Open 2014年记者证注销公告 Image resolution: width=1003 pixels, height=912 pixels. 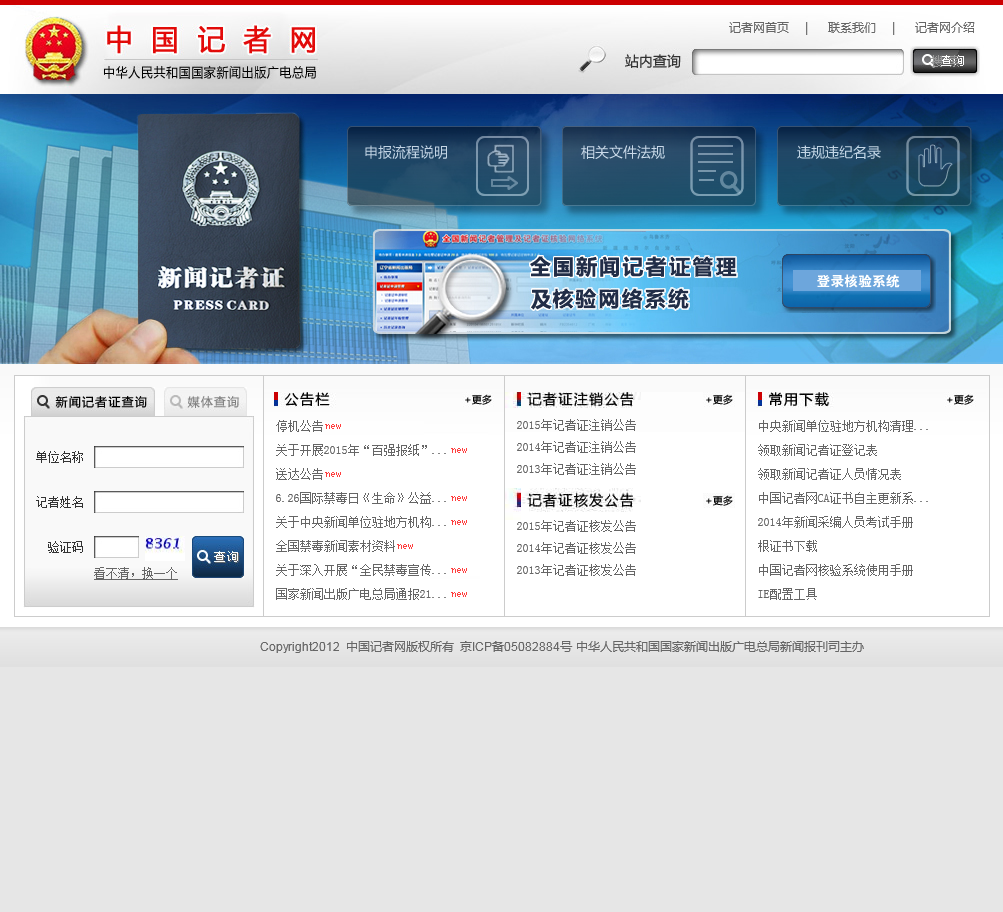coord(576,447)
